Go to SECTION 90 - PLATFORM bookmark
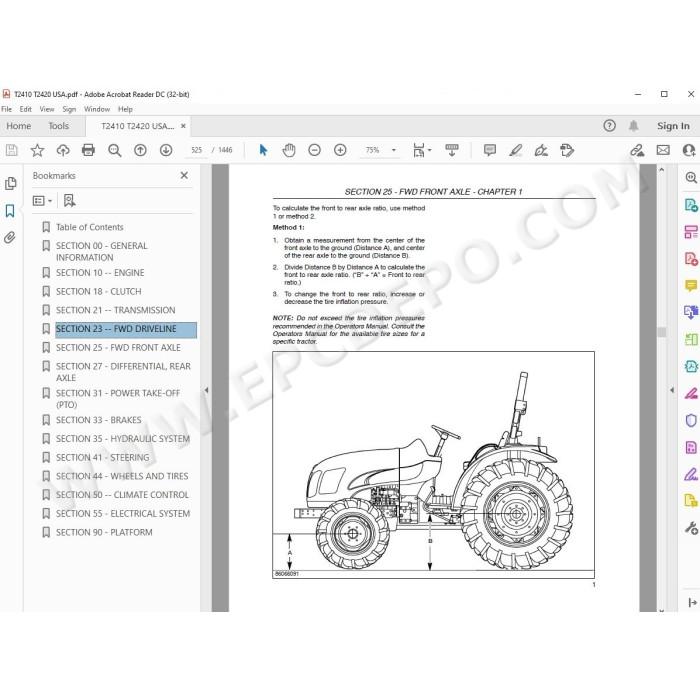This screenshot has width=700, height=700. pyautogui.click(x=104, y=533)
